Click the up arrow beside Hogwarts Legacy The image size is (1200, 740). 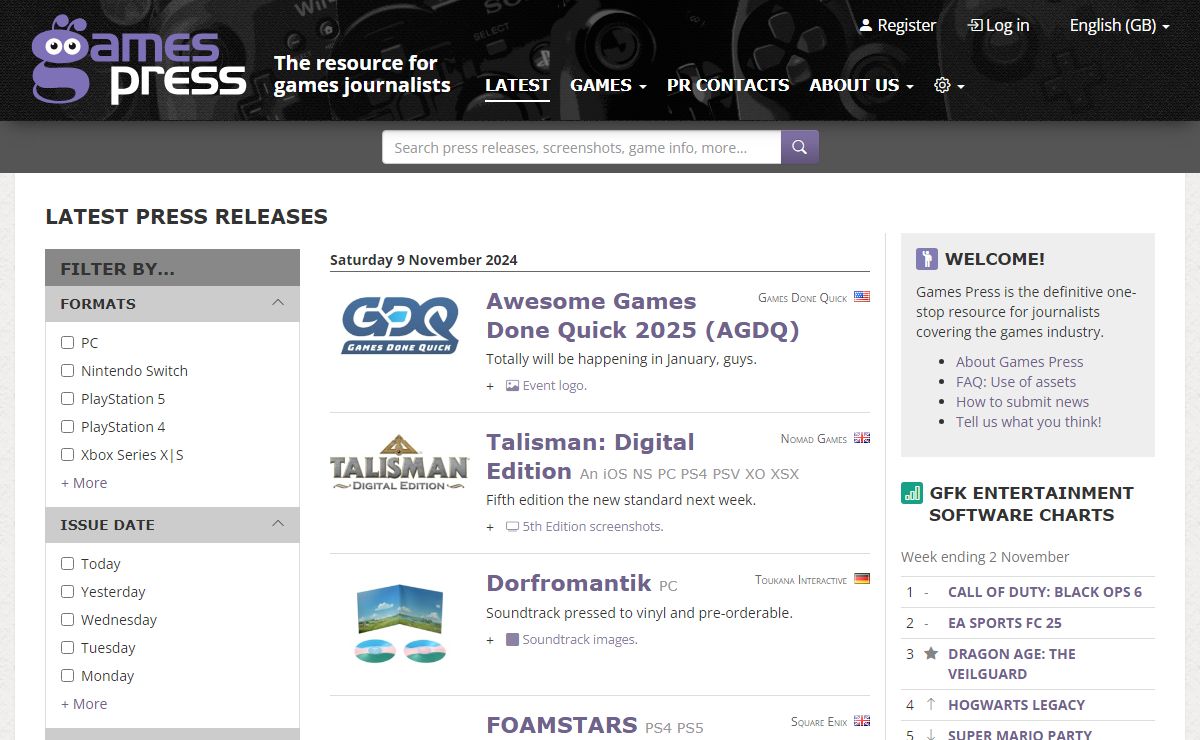click(x=931, y=704)
